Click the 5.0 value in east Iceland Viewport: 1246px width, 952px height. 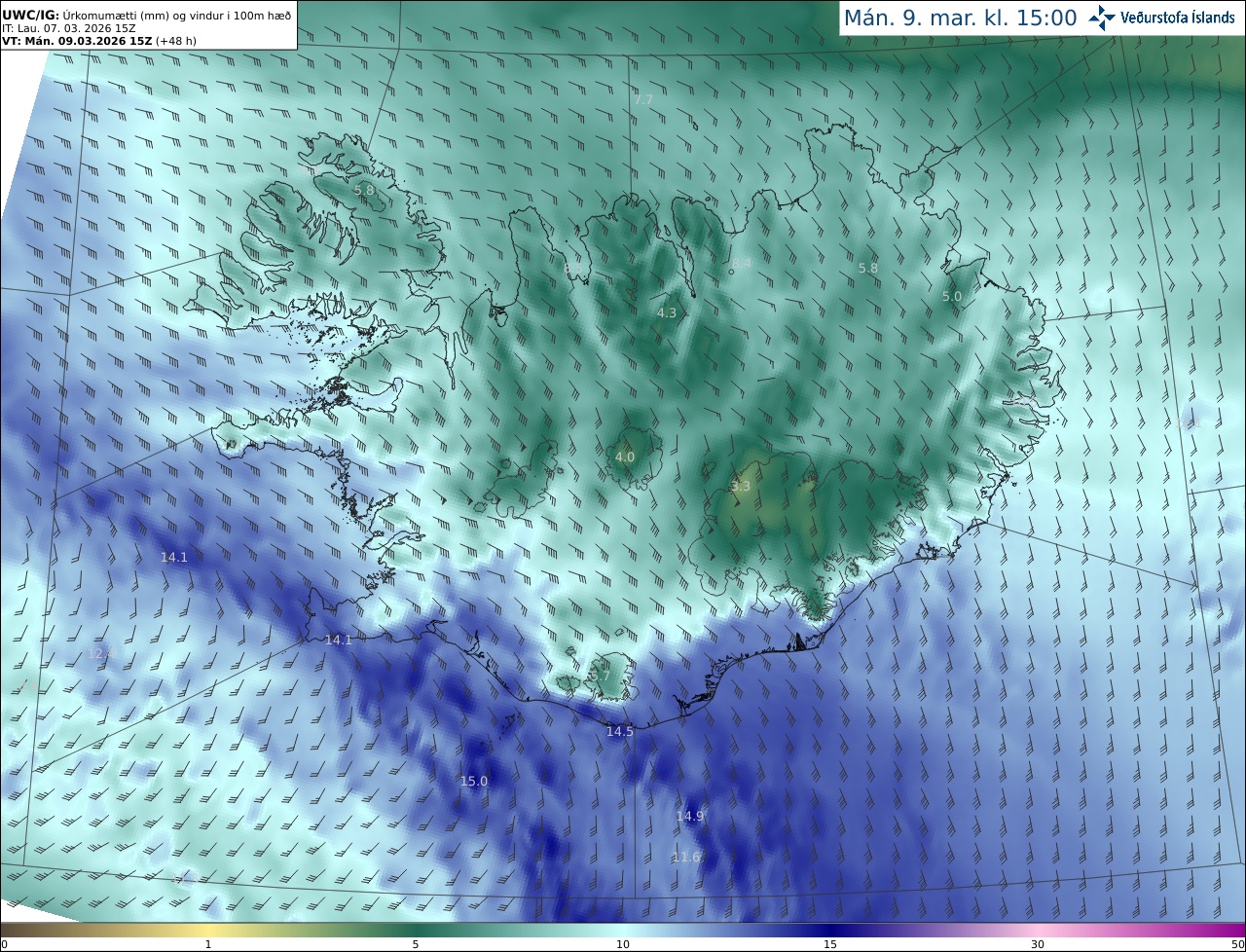point(952,296)
